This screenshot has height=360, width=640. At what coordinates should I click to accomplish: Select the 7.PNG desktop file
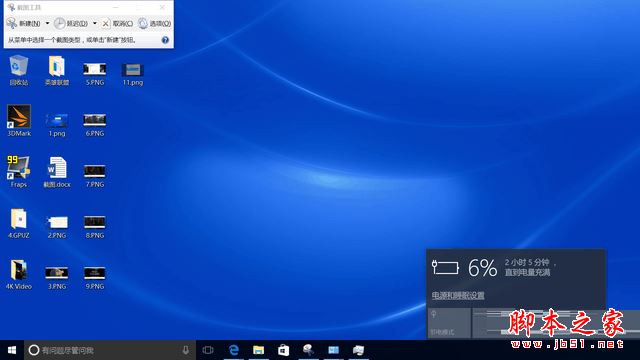95,176
